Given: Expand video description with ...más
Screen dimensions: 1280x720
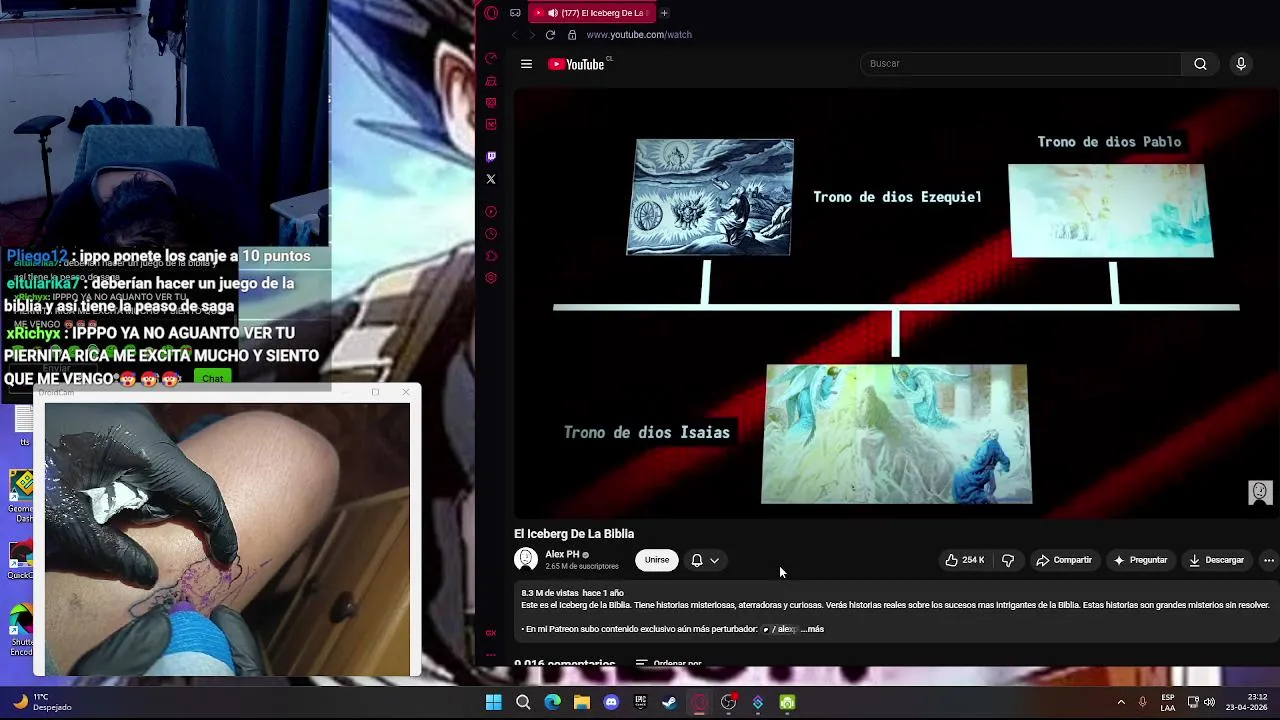Looking at the screenshot, I should click(813, 629).
